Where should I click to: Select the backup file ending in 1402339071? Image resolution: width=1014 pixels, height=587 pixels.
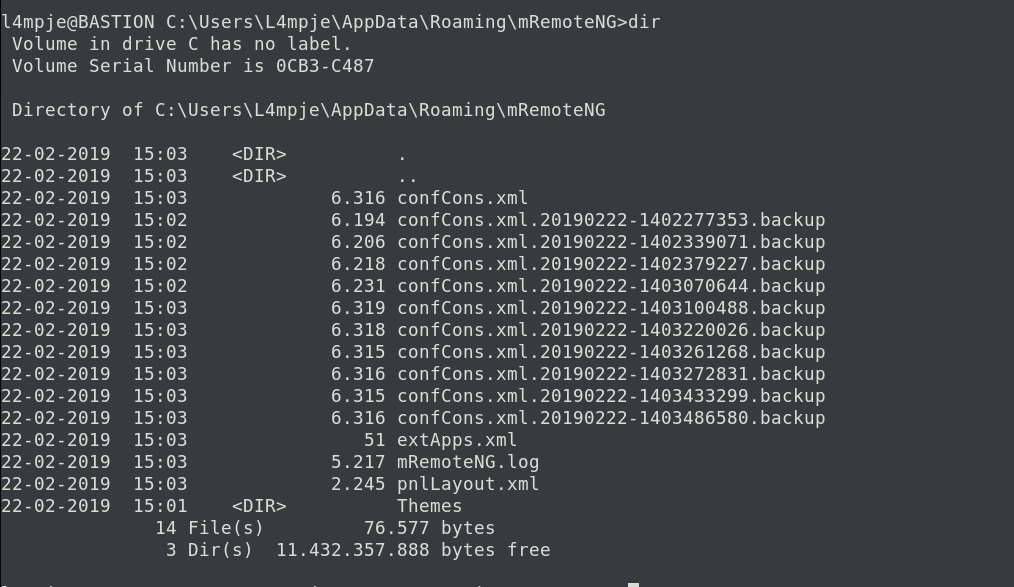point(611,242)
